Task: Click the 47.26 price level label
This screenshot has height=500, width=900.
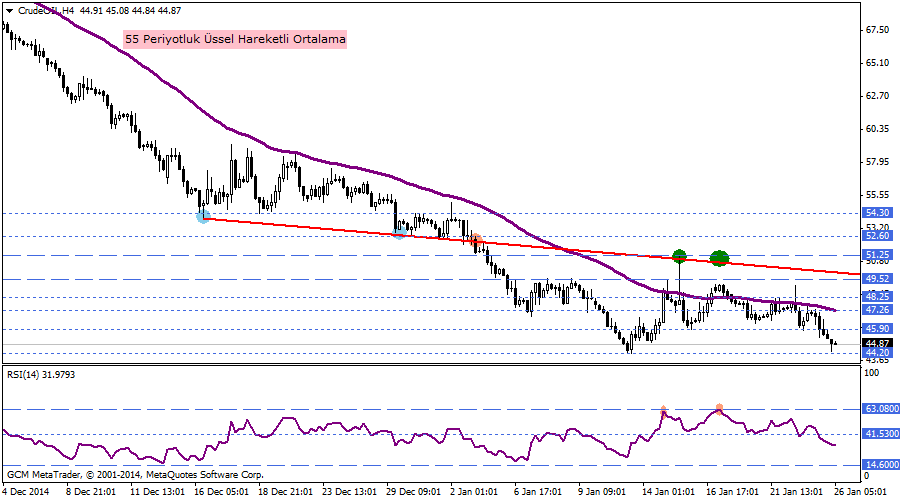Action: click(x=877, y=310)
